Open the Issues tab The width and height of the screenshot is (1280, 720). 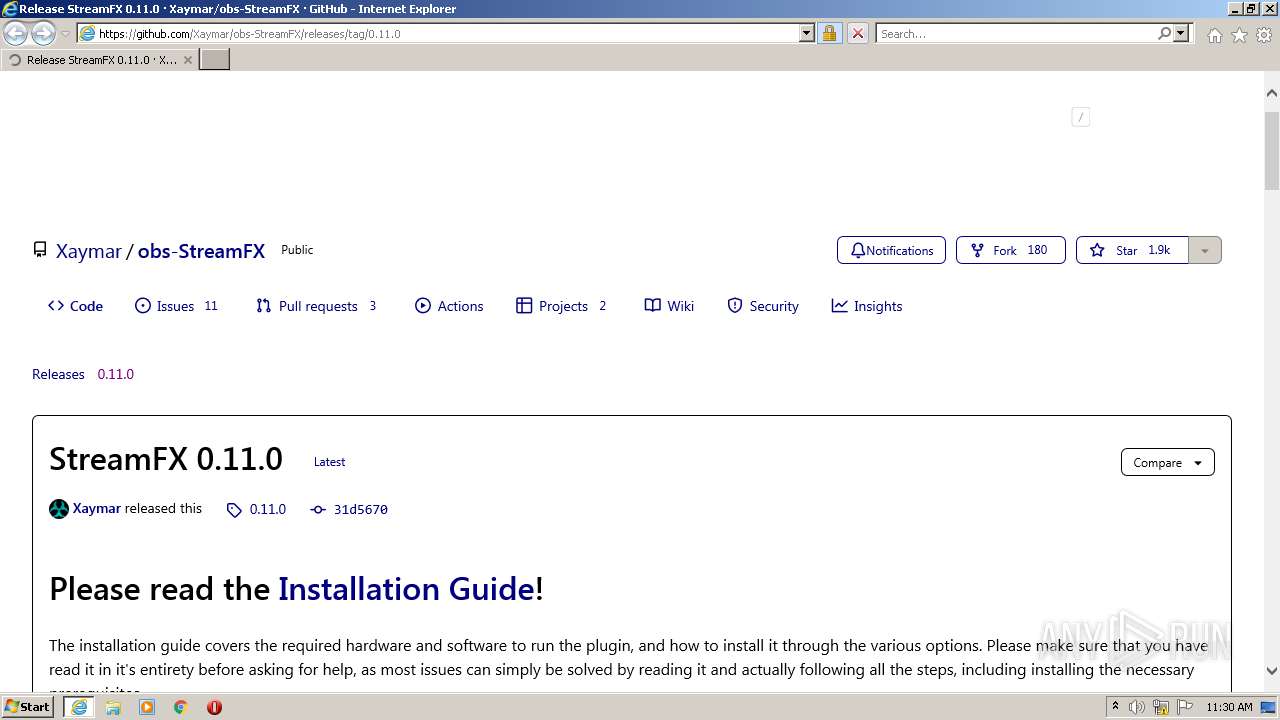tap(176, 306)
